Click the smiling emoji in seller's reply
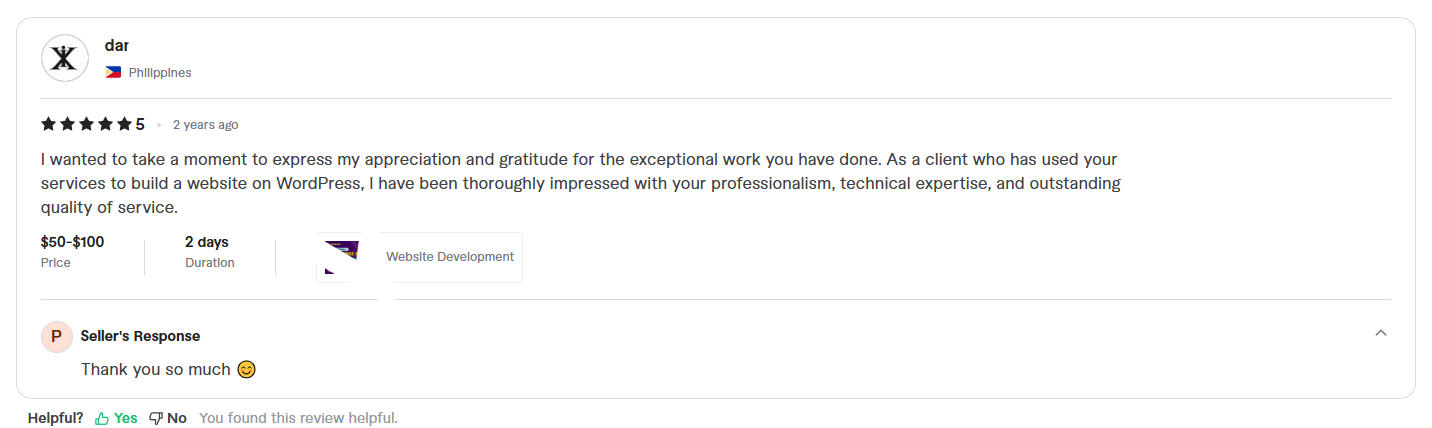The width and height of the screenshot is (1432, 428). point(246,369)
